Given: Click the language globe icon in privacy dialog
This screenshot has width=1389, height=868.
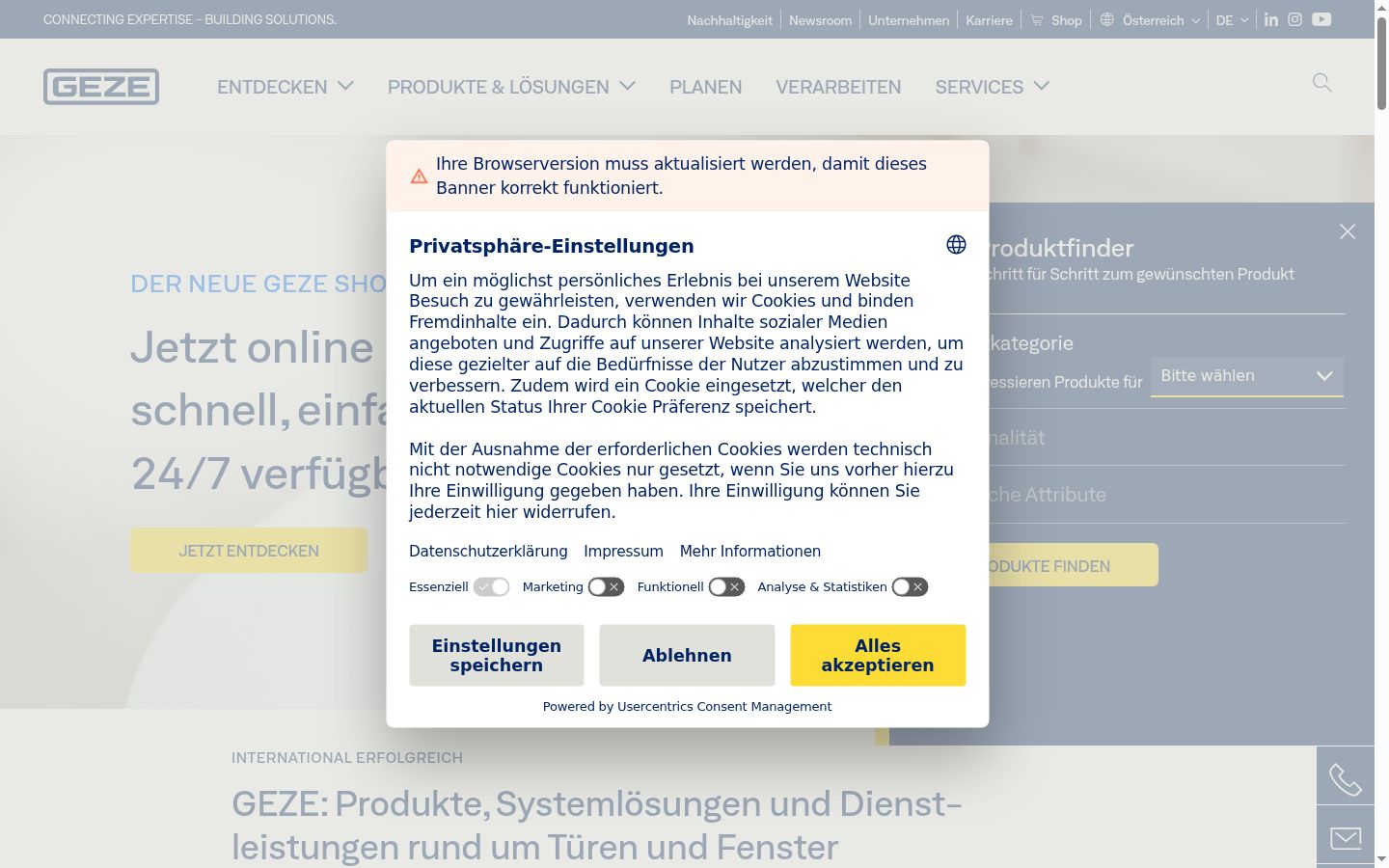Looking at the screenshot, I should tap(956, 245).
